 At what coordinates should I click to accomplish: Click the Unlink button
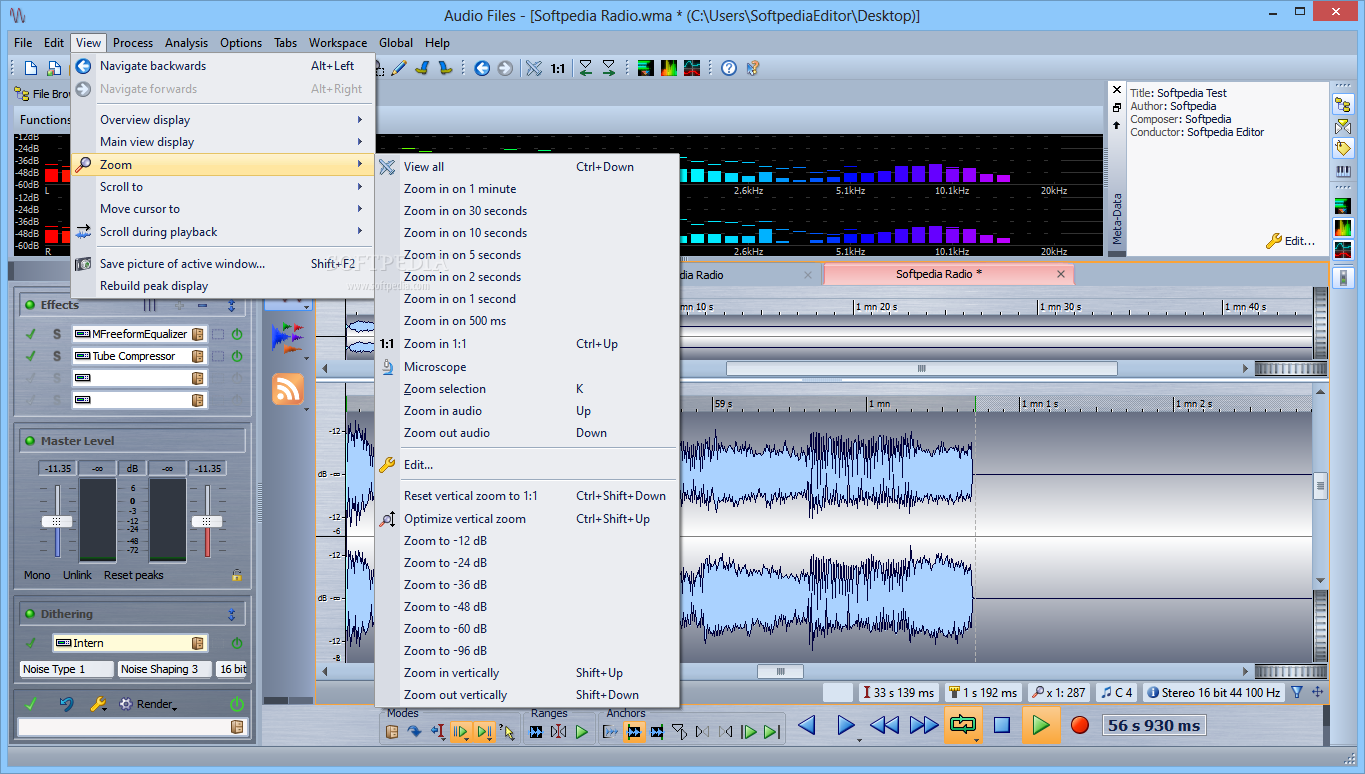tap(77, 575)
